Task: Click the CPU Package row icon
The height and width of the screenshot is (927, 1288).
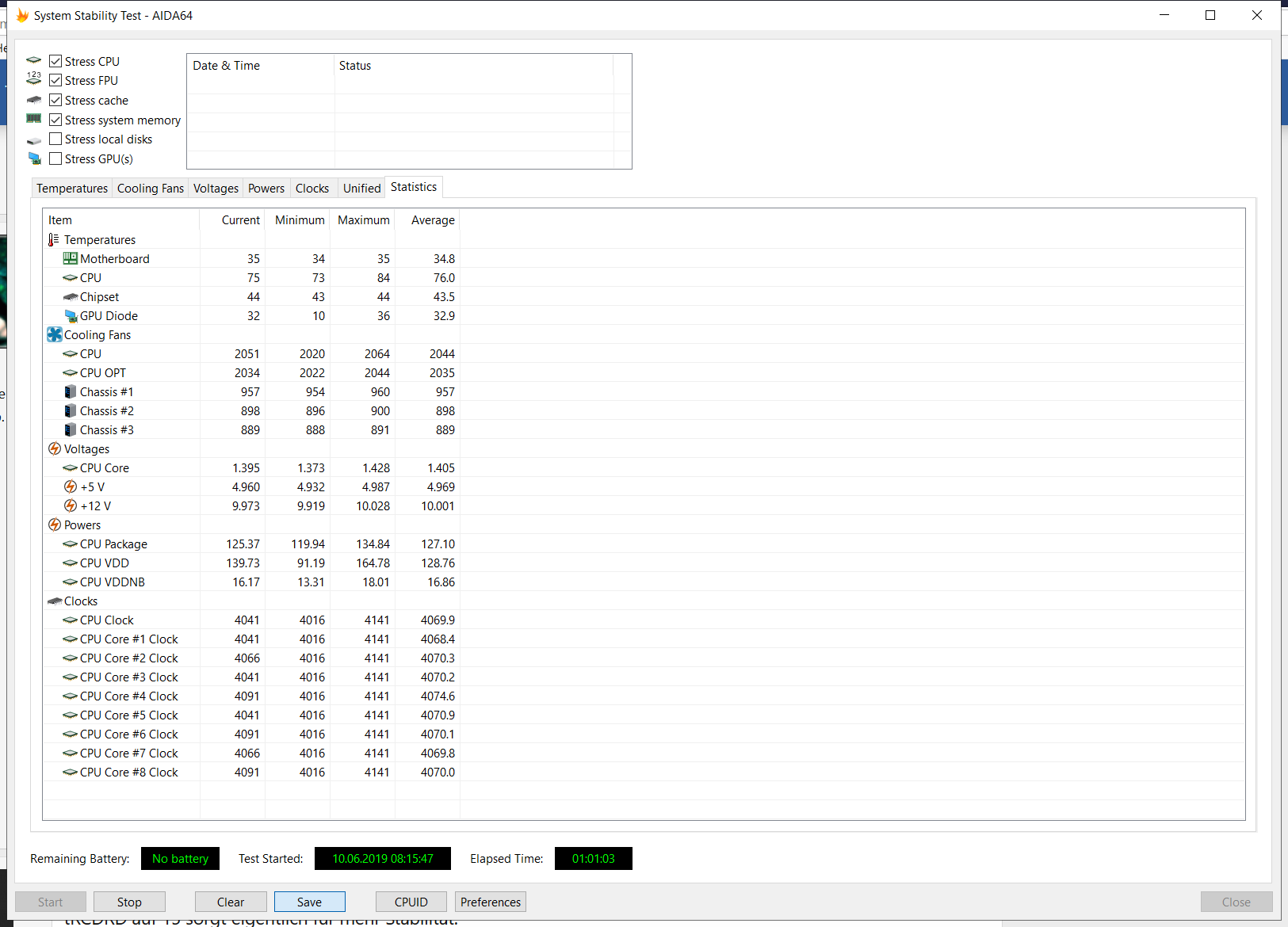Action: 70,544
